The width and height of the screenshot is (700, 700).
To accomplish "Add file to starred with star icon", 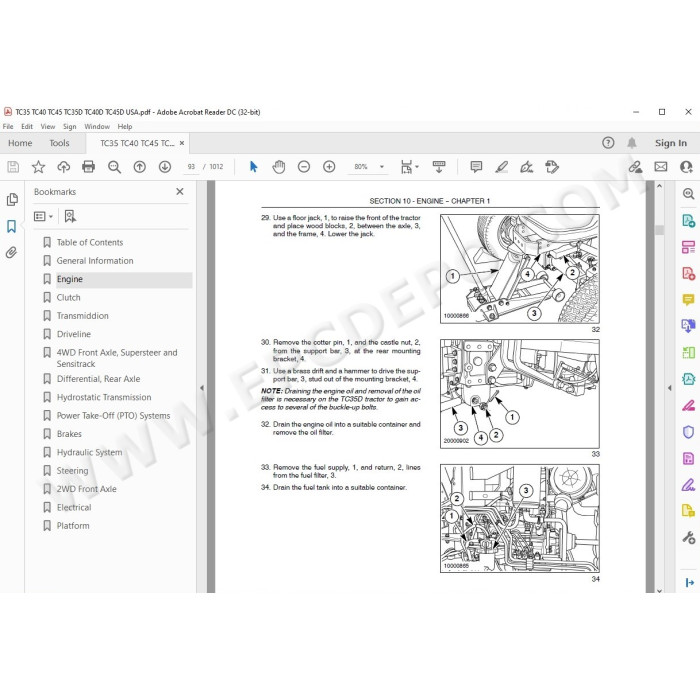I will pyautogui.click(x=38, y=167).
